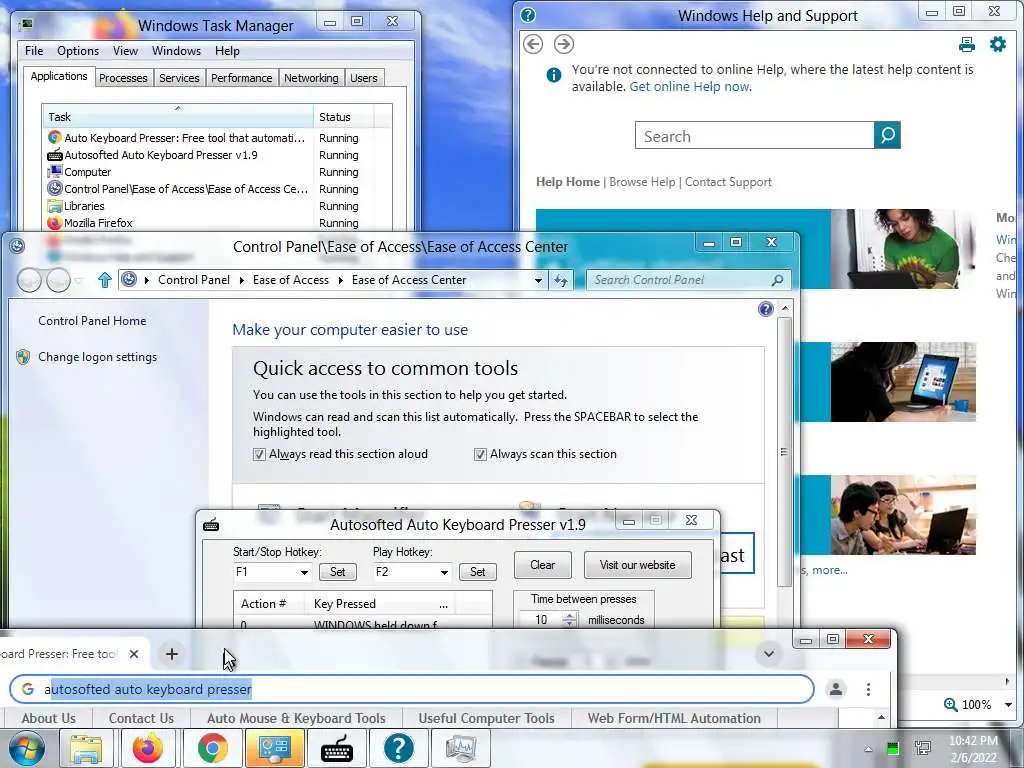Click the Clear button in Keyboard Presser
This screenshot has width=1024, height=768.
542,565
